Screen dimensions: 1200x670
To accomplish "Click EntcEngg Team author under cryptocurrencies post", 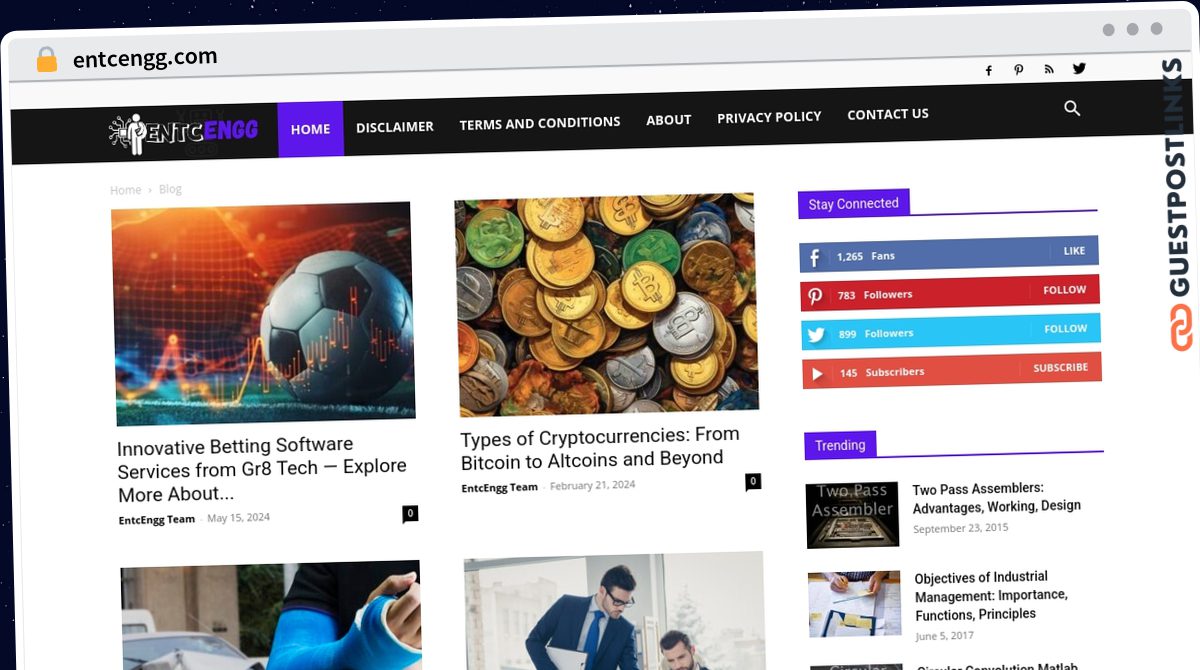I will tap(500, 488).
